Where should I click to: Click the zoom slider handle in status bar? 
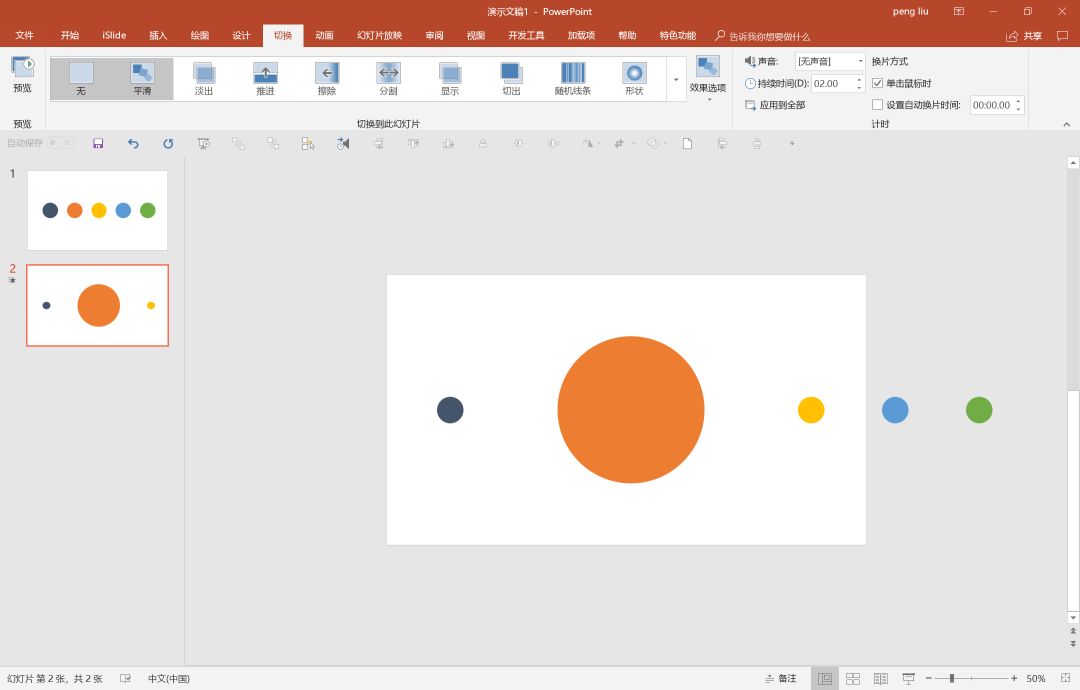tap(952, 678)
